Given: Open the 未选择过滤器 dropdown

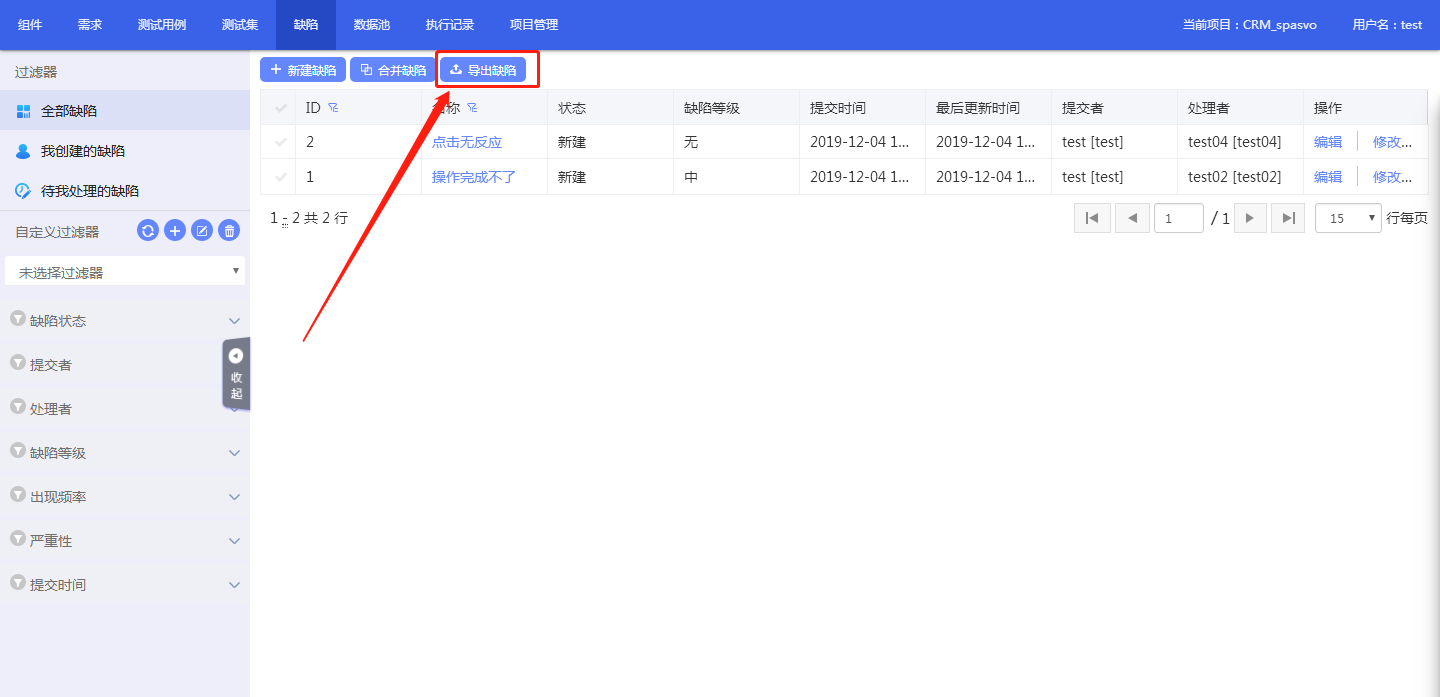Looking at the screenshot, I should (125, 271).
